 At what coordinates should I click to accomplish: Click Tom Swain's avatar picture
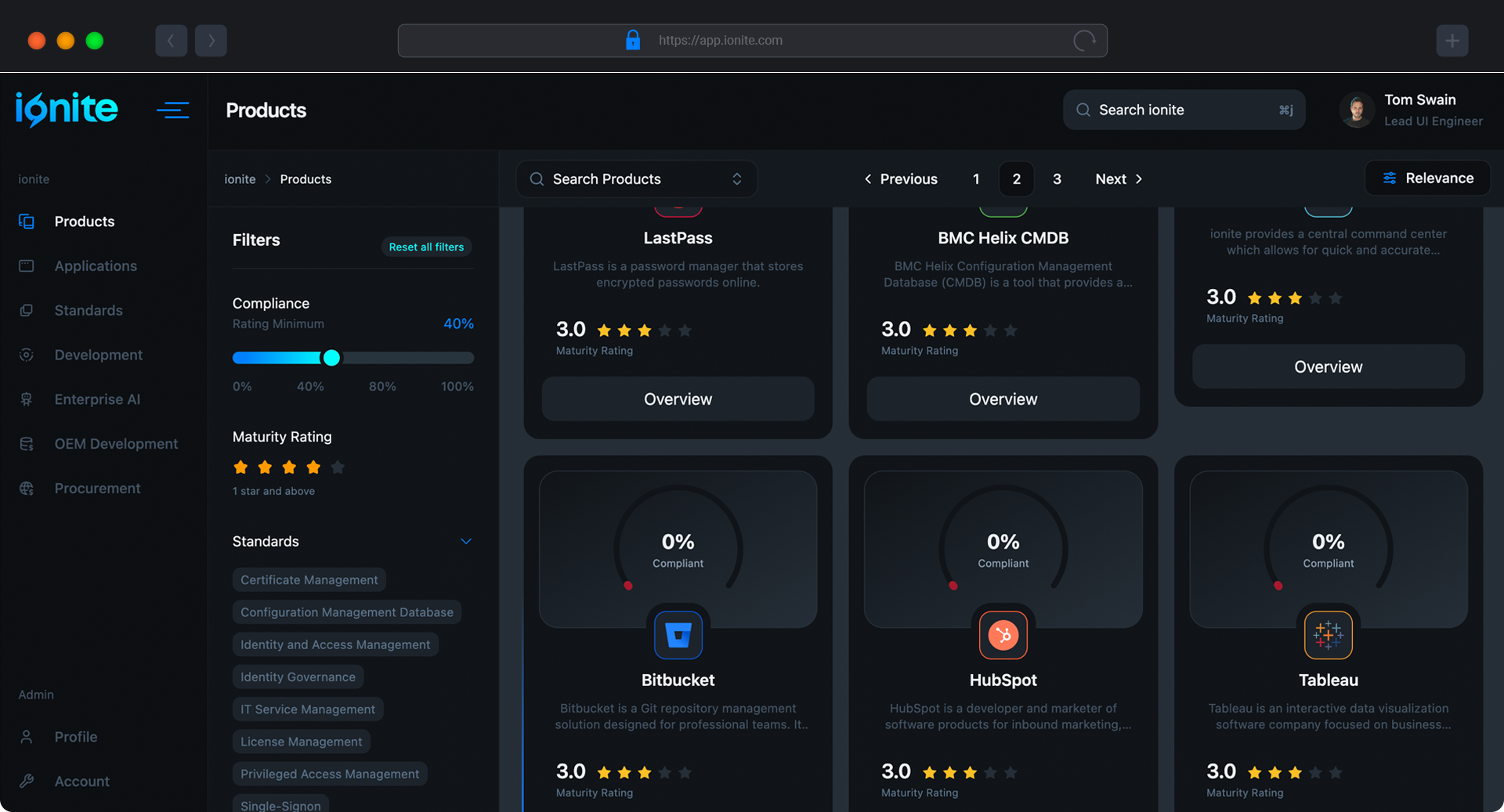click(x=1357, y=110)
